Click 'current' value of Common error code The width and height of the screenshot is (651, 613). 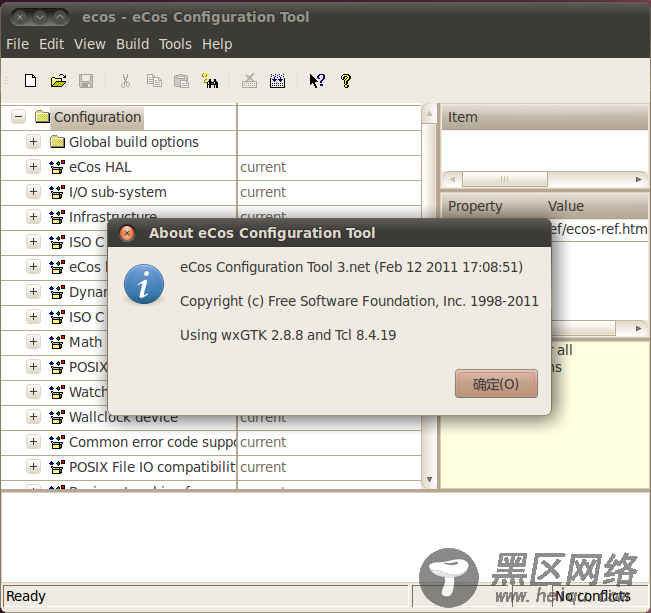[x=263, y=442]
